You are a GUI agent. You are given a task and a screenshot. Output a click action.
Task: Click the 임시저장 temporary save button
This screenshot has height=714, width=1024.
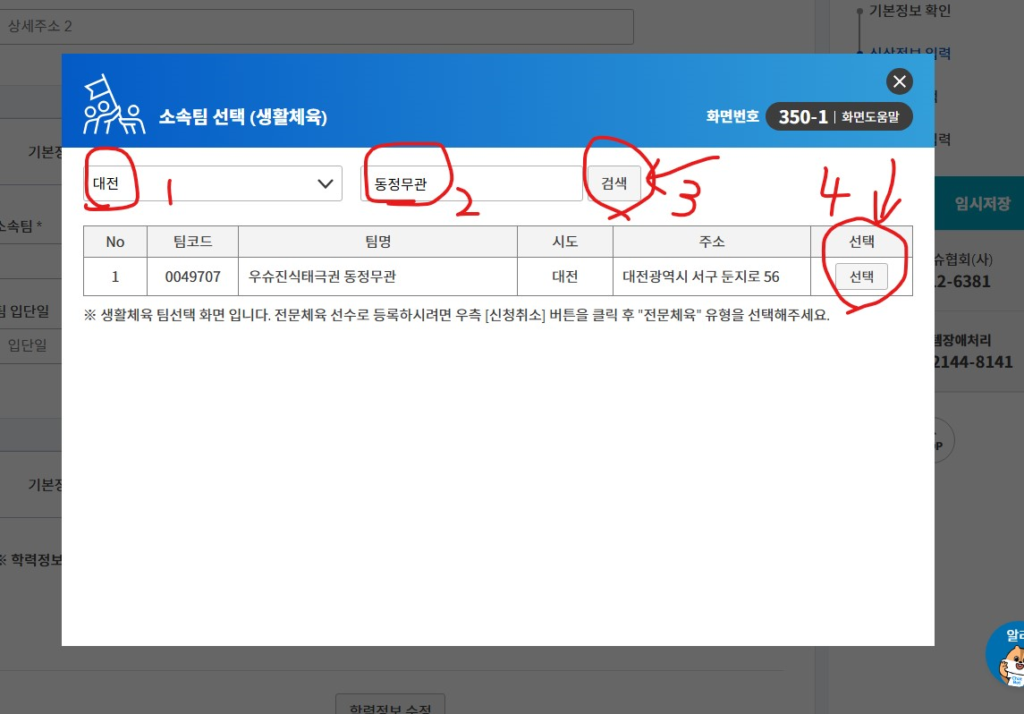click(981, 204)
